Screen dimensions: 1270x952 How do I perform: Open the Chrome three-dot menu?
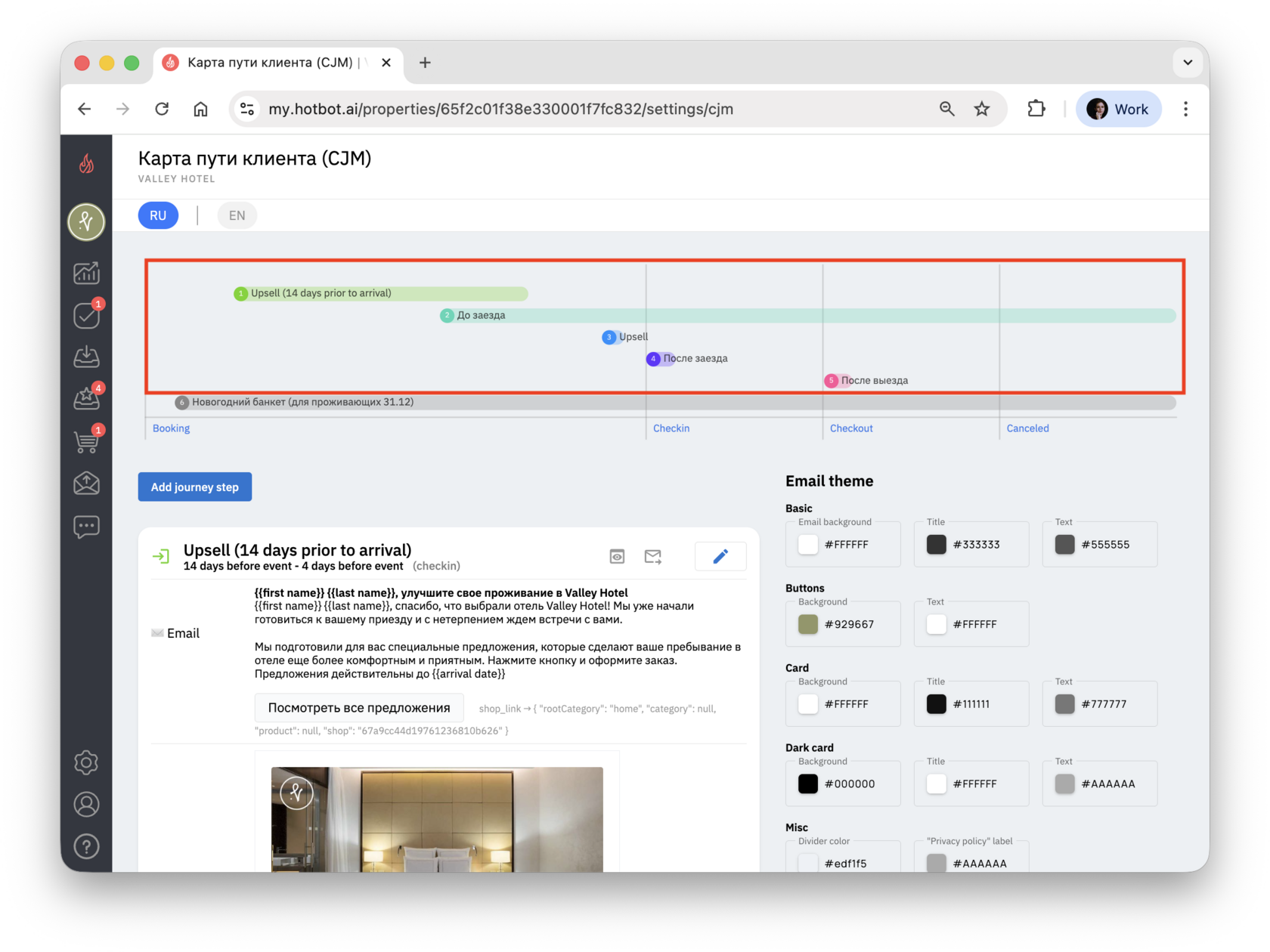(x=1185, y=109)
